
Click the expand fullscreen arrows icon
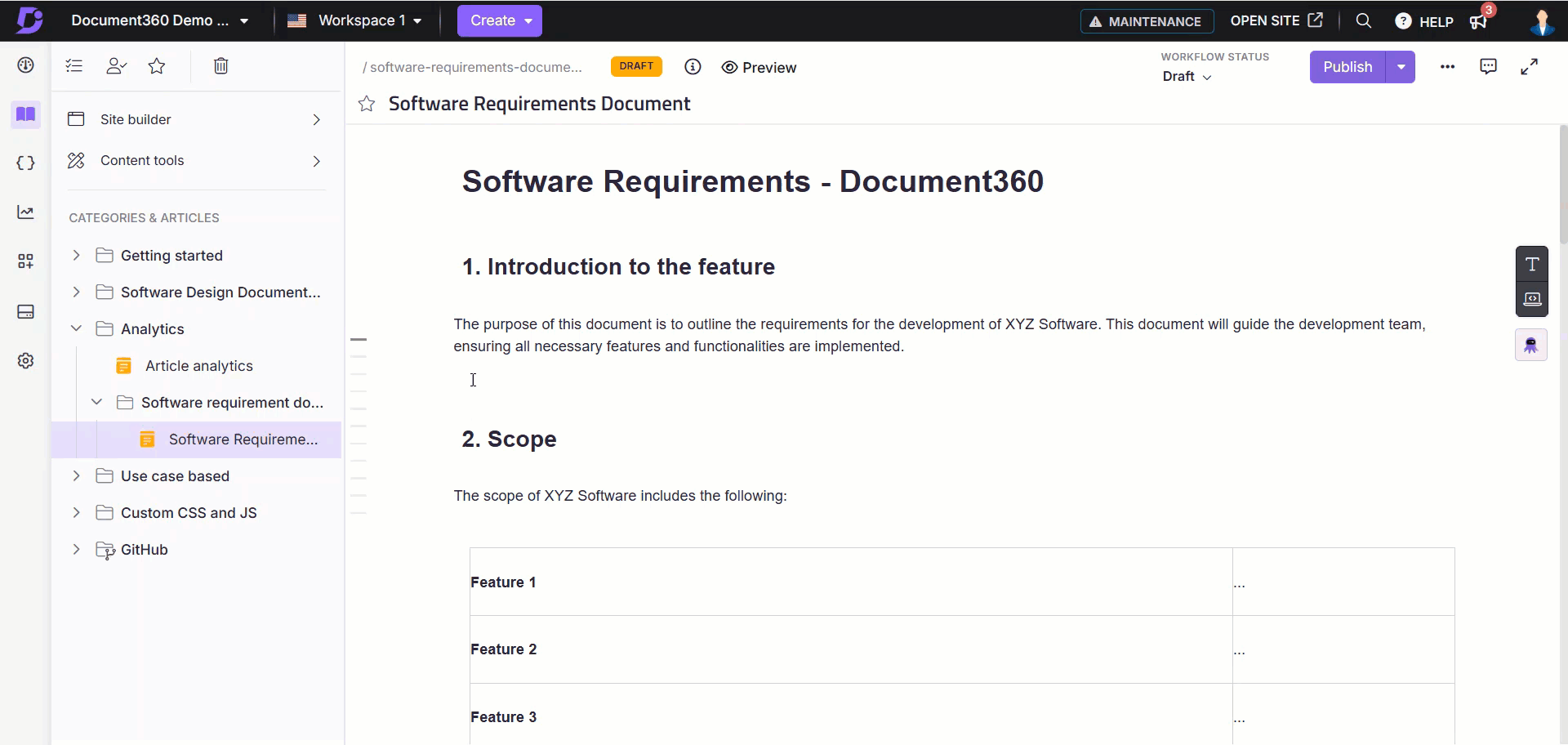pyautogui.click(x=1529, y=67)
